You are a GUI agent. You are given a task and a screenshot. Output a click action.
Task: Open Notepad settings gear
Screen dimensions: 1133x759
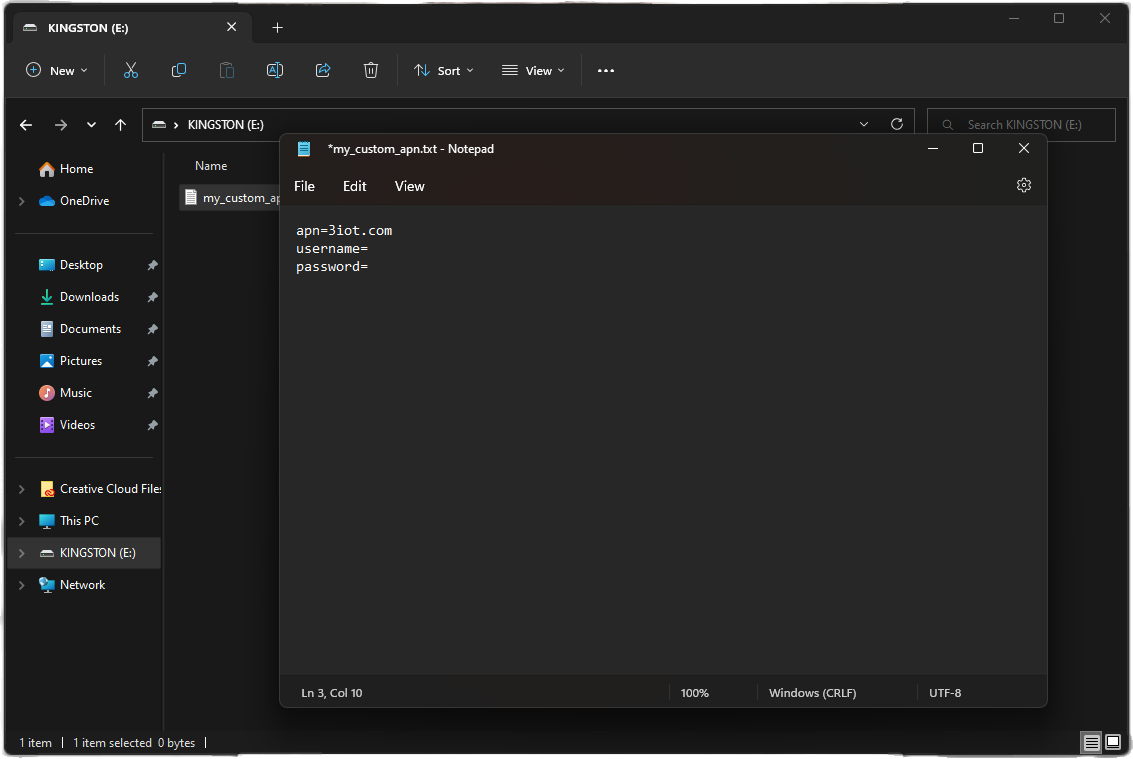pos(1024,185)
